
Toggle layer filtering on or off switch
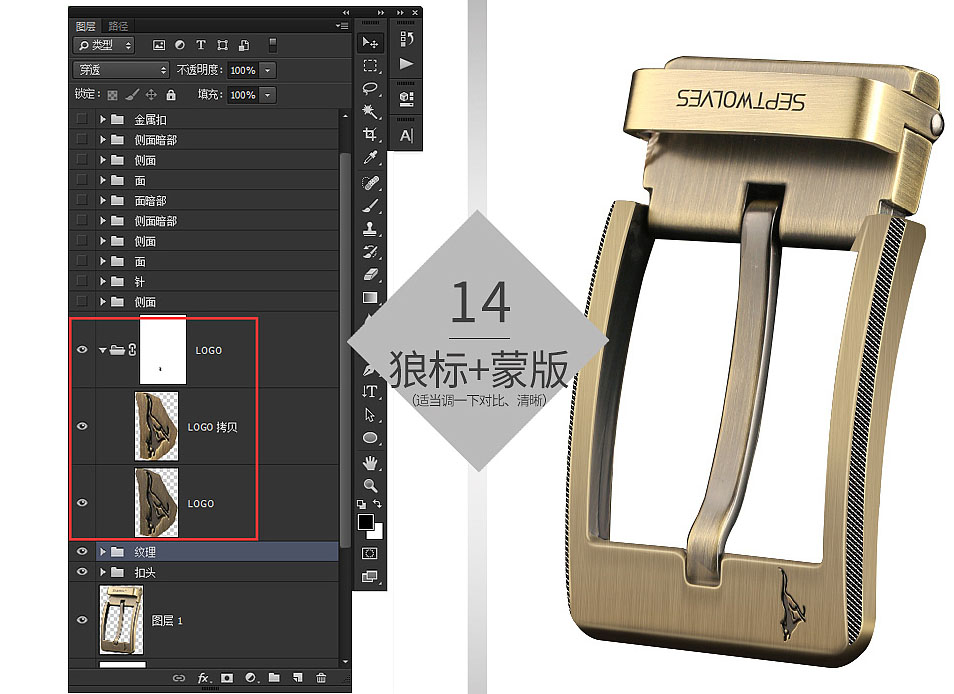tap(273, 45)
